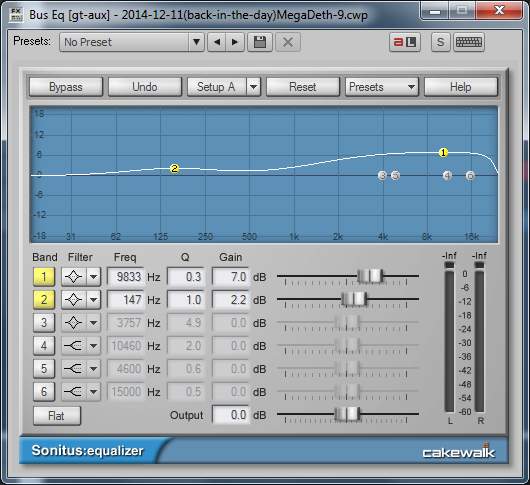The image size is (530, 485).
Task: Click band 6 frequency field 15000
Action: (126, 392)
